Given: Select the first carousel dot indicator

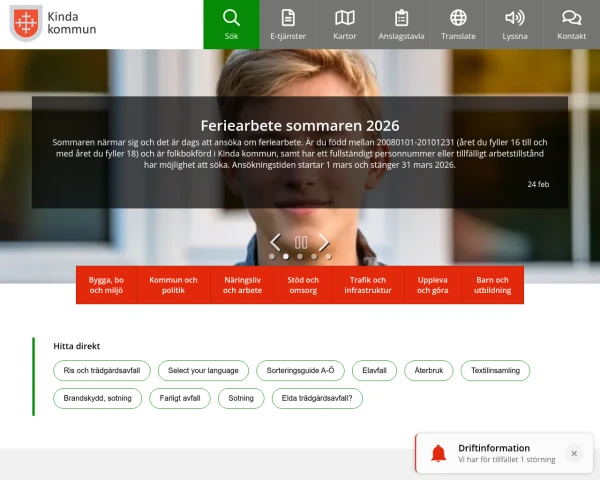Looking at the screenshot, I should (272, 256).
